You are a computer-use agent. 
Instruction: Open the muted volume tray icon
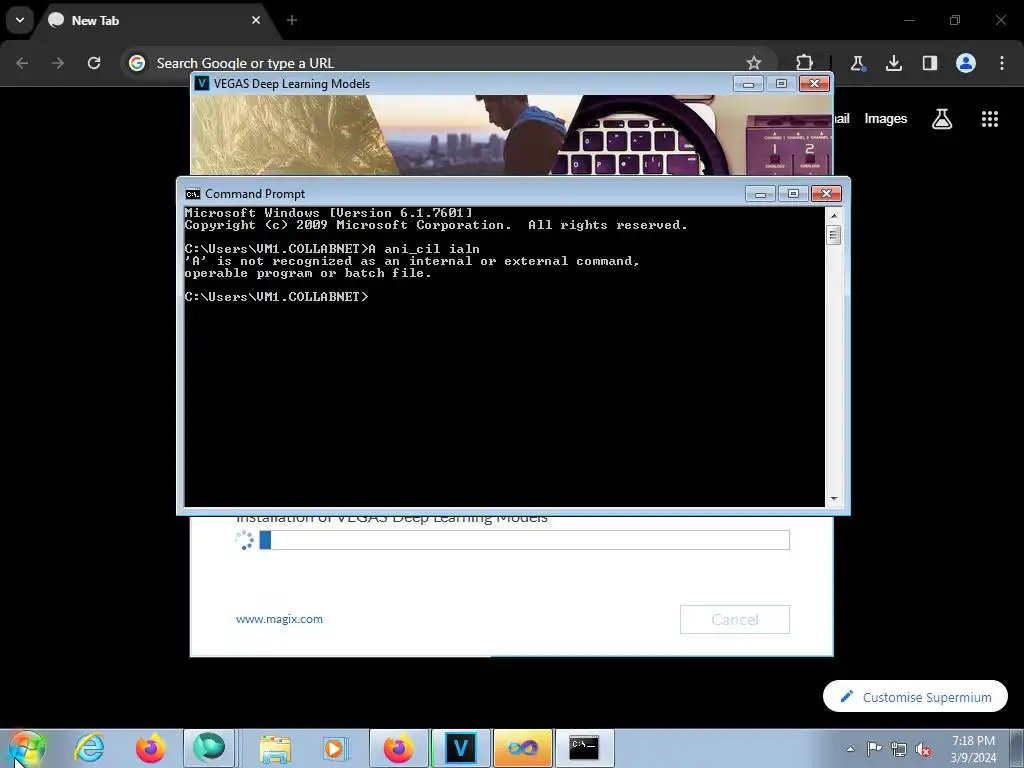(x=923, y=749)
